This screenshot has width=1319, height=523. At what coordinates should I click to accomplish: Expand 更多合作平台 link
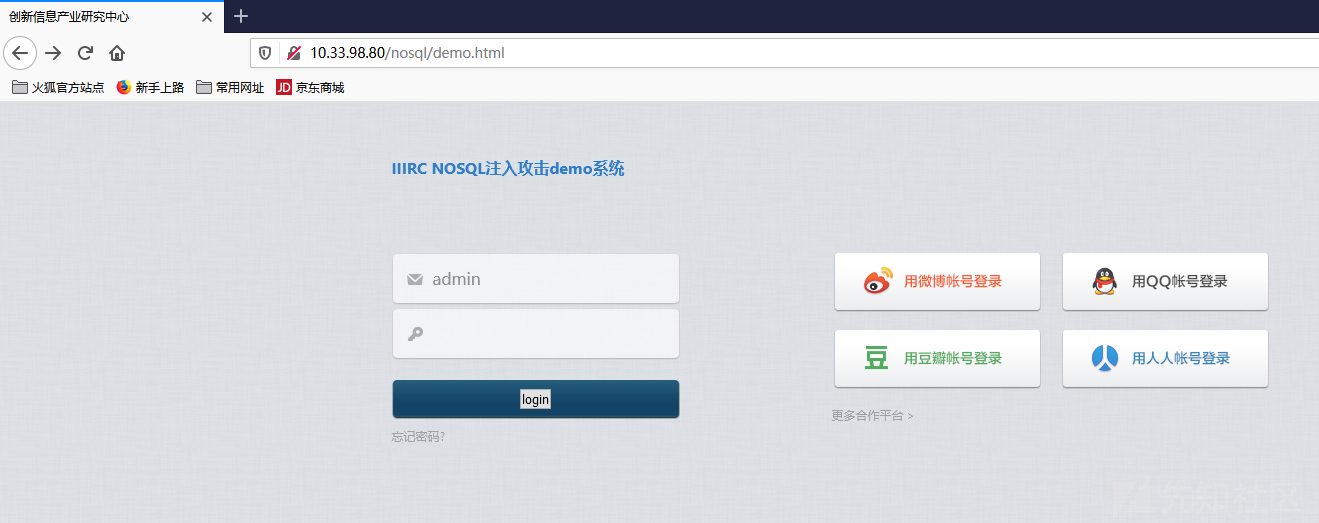click(872, 416)
